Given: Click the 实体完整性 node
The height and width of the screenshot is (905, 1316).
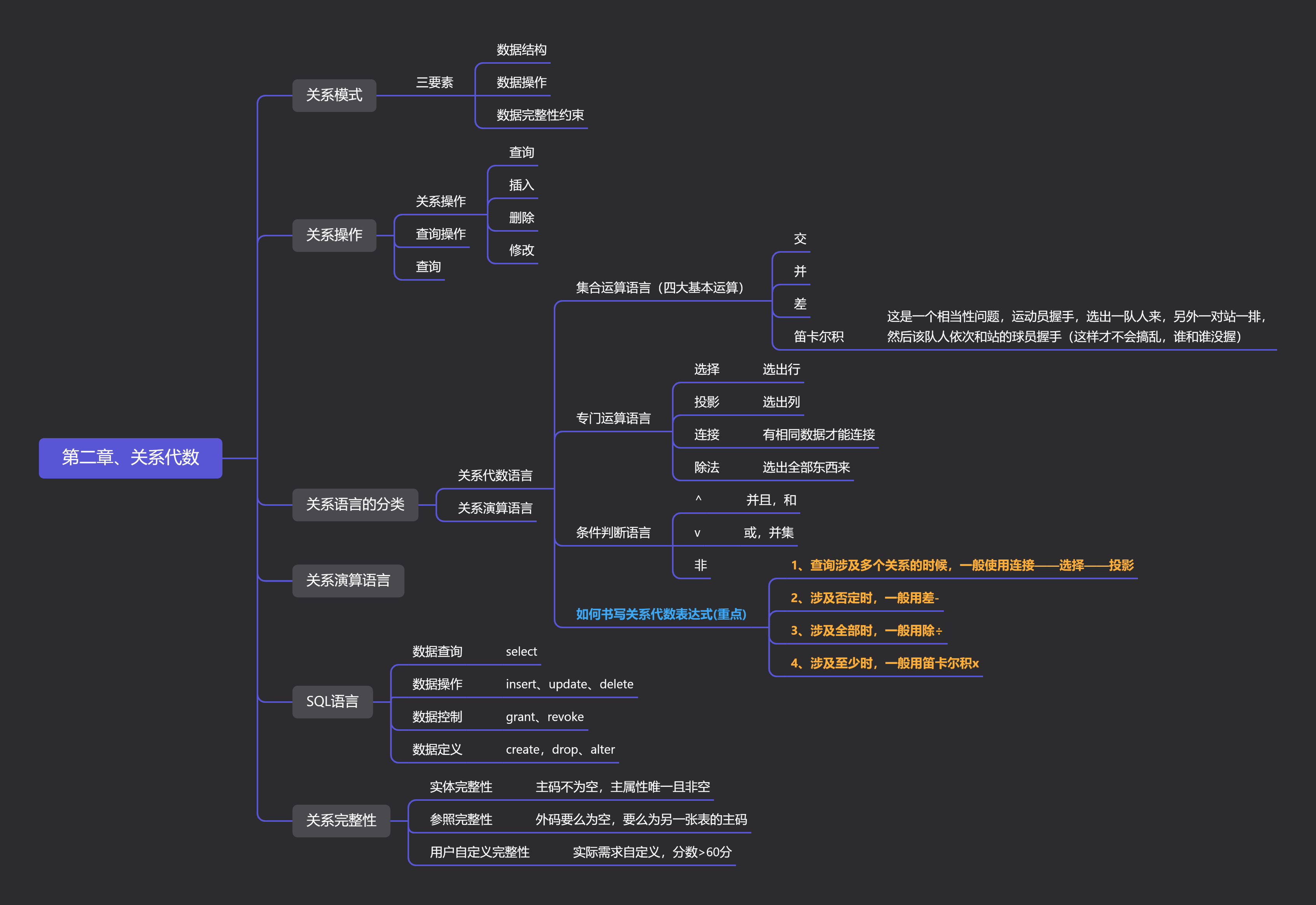Looking at the screenshot, I should (460, 787).
